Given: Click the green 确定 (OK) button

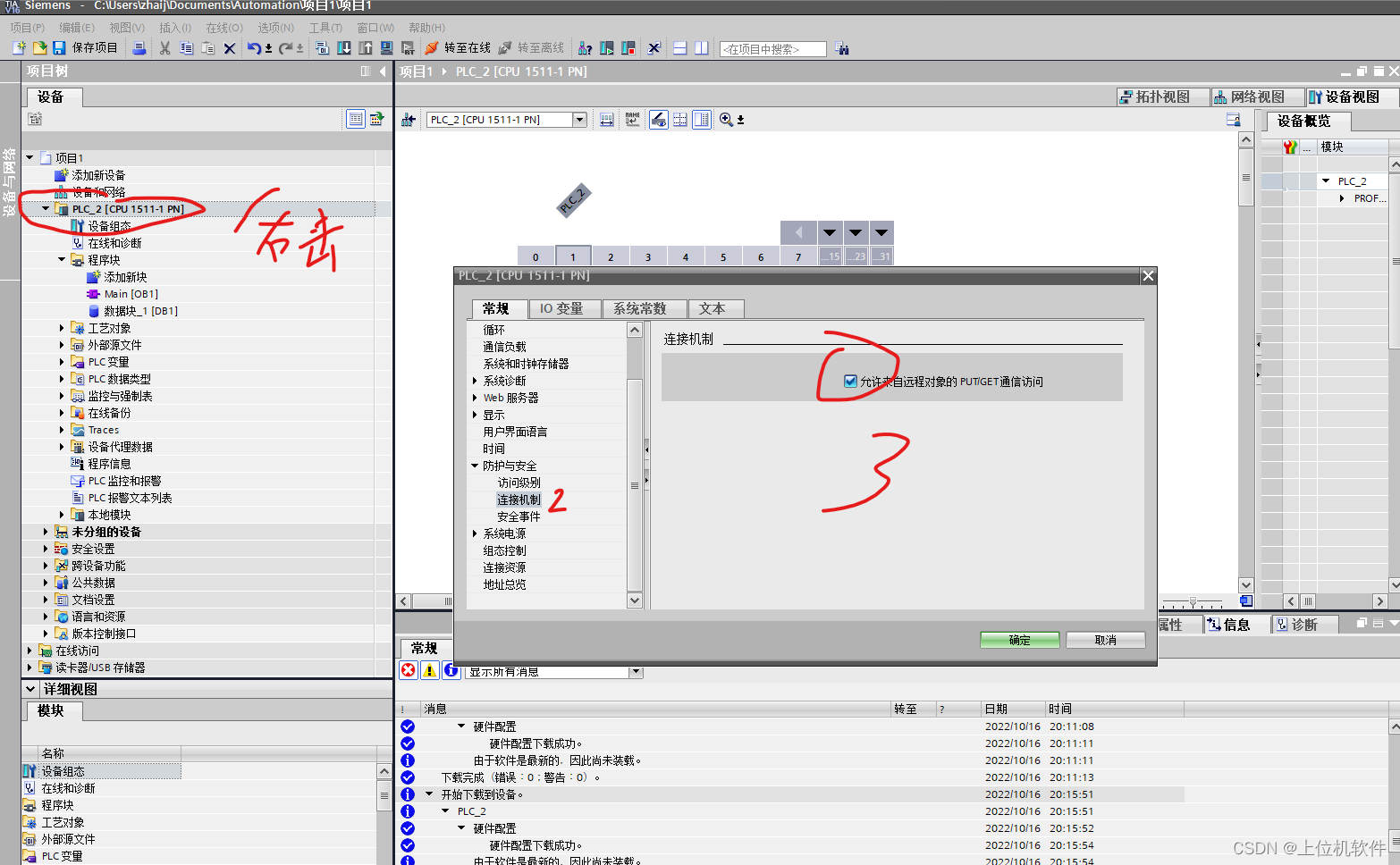Looking at the screenshot, I should pos(1020,640).
